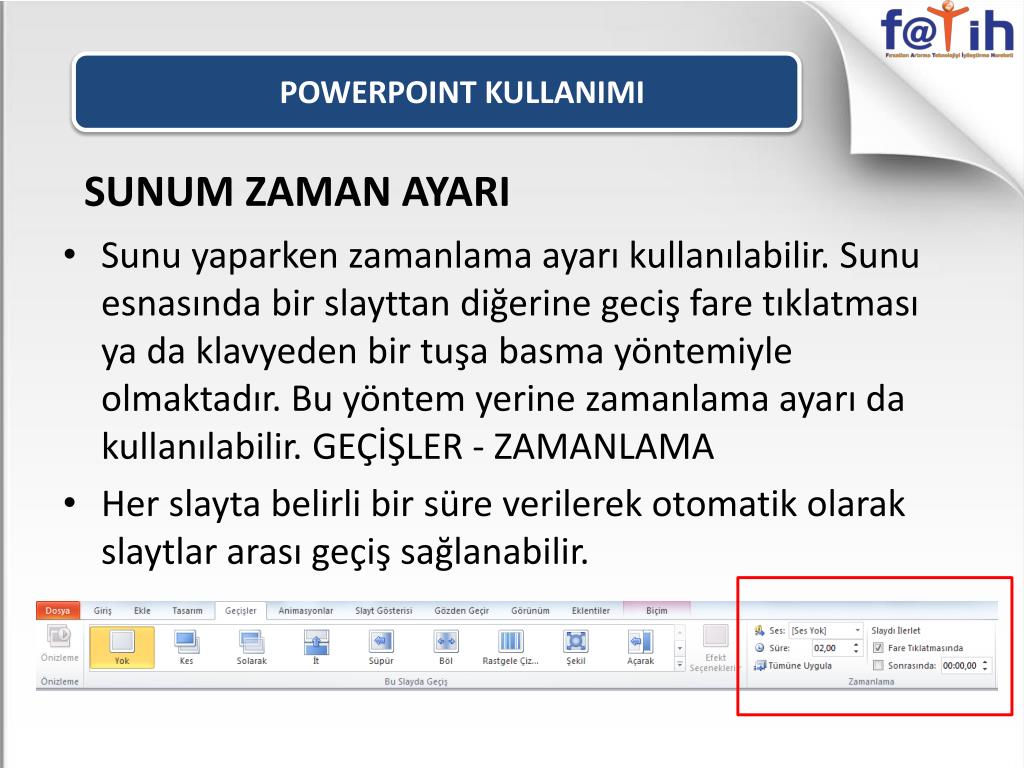Screen dimensions: 1024x768
Task: Adjust the Süre spinner arrows
Action: (x=856, y=648)
